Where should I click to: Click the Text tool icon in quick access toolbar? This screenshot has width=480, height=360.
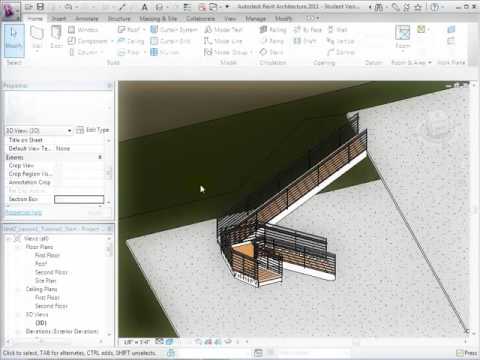click(x=144, y=7)
